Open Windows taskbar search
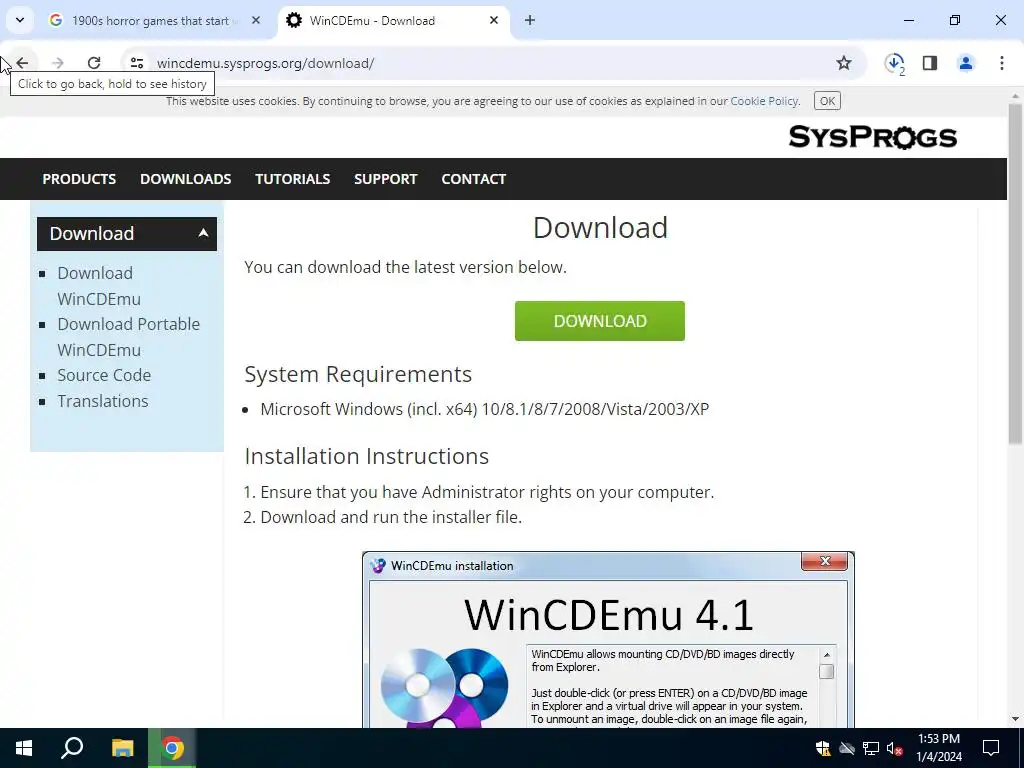The image size is (1024, 768). coord(72,748)
